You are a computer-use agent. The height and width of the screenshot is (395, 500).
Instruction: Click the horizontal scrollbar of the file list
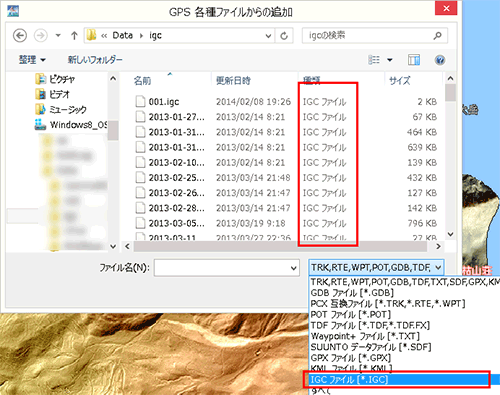click(280, 247)
